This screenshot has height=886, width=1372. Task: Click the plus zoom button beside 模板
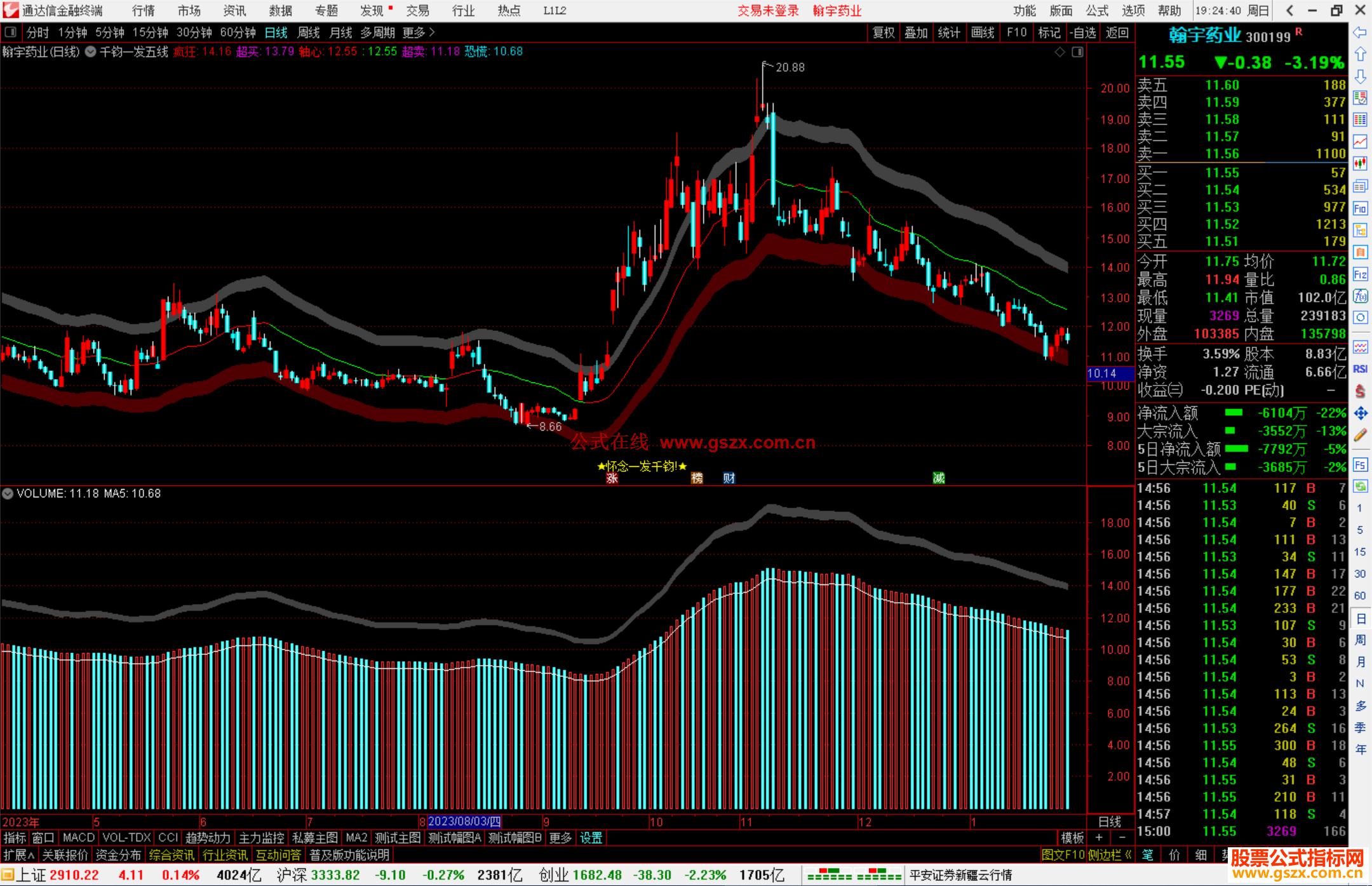point(1100,838)
